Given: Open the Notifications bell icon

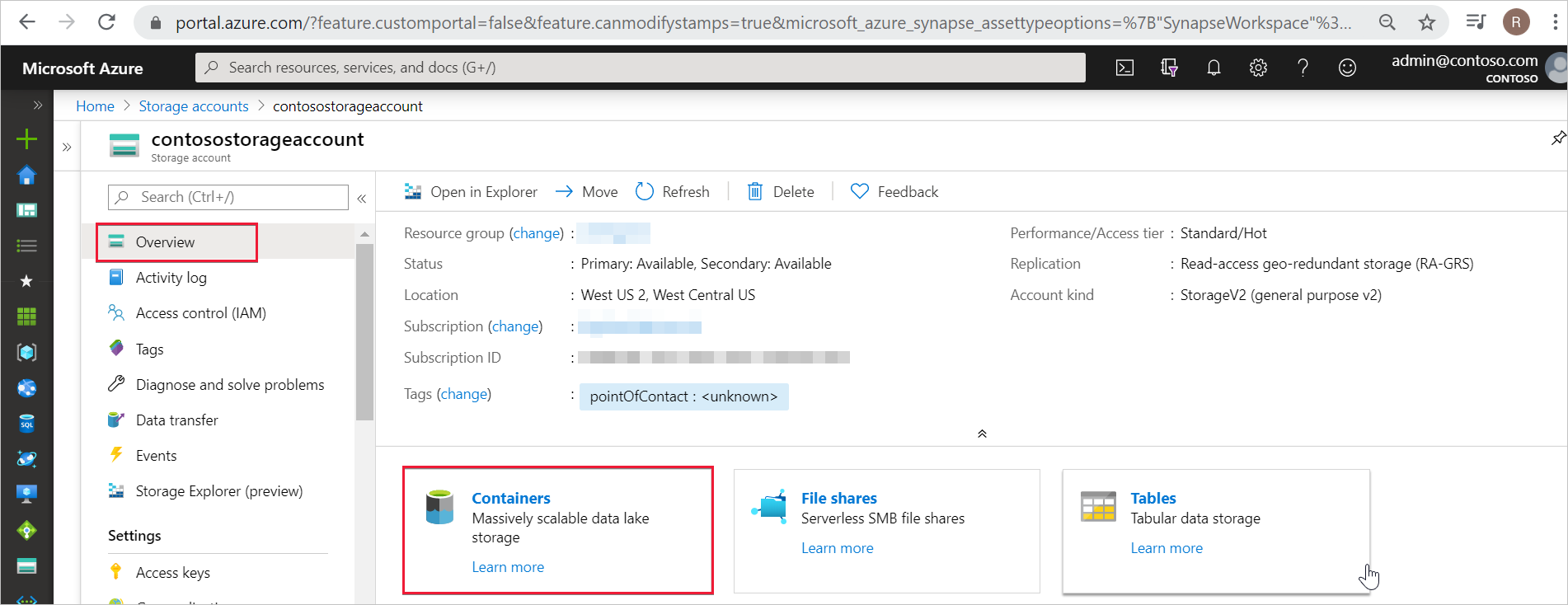Looking at the screenshot, I should tap(1214, 68).
